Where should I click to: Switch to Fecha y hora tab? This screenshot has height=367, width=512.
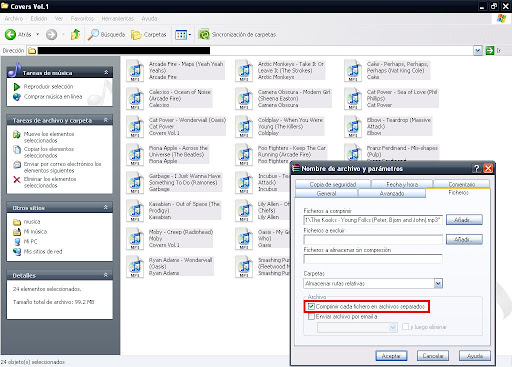point(402,184)
